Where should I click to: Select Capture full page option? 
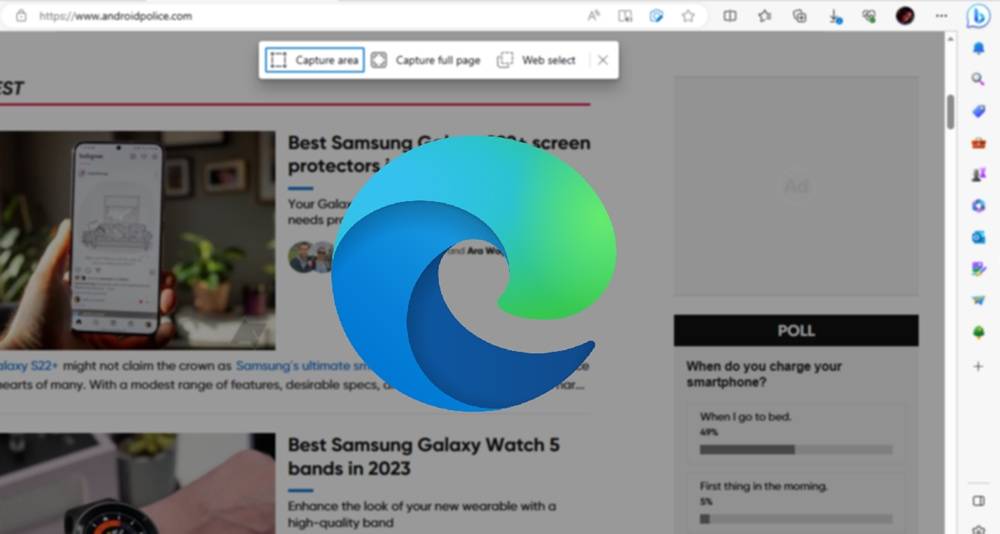[426, 60]
